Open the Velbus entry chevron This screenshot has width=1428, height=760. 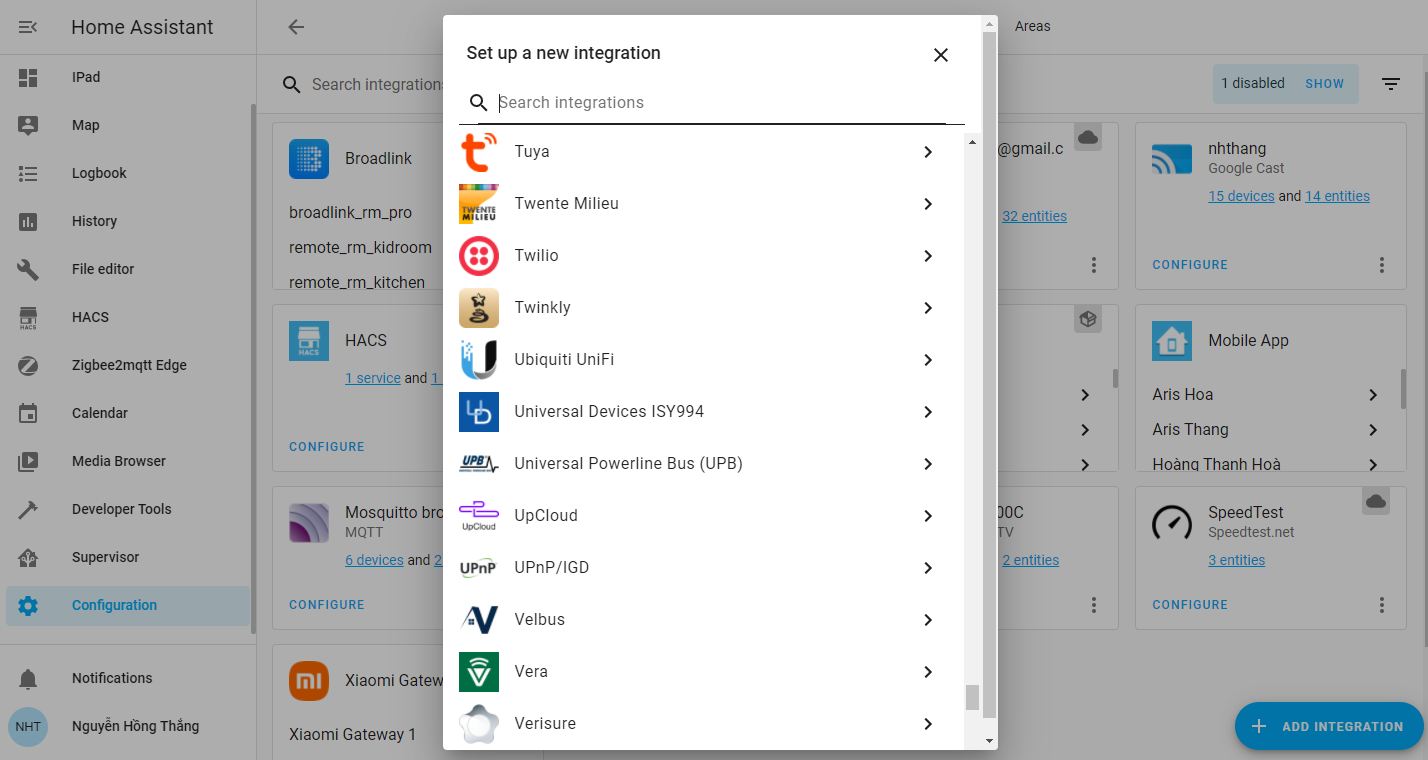tap(928, 620)
